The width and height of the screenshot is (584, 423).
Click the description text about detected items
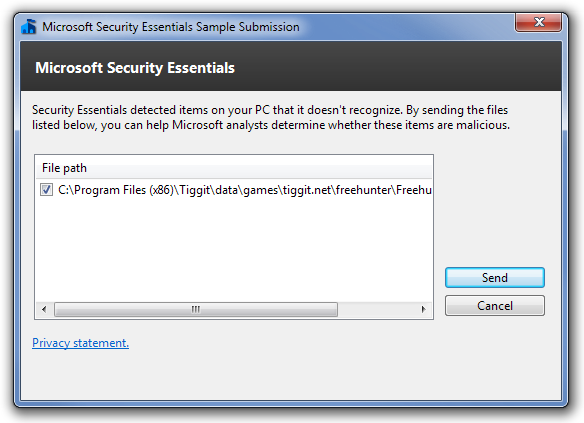(x=270, y=117)
